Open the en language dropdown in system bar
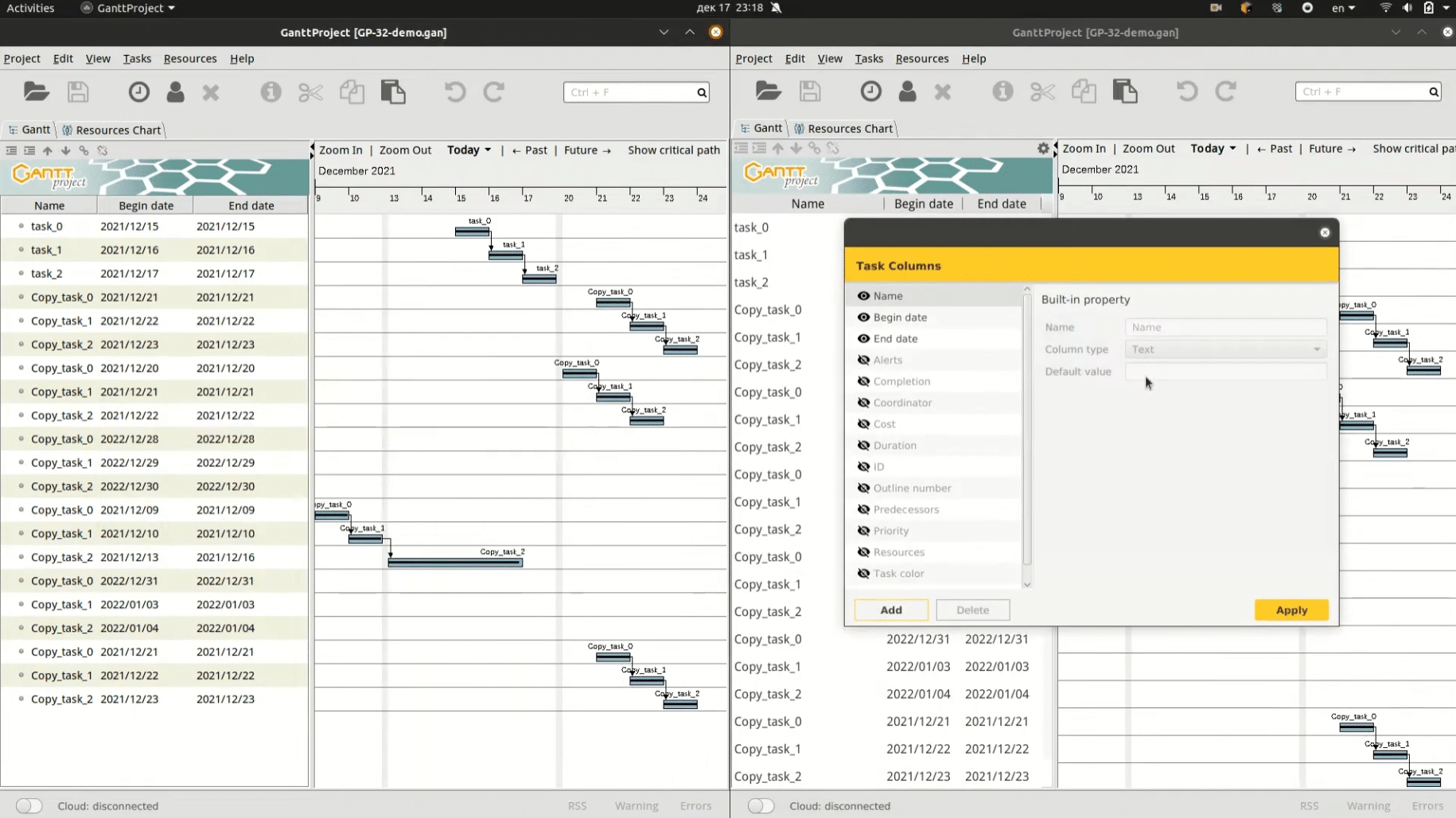This screenshot has width=1456, height=818. [x=1343, y=8]
